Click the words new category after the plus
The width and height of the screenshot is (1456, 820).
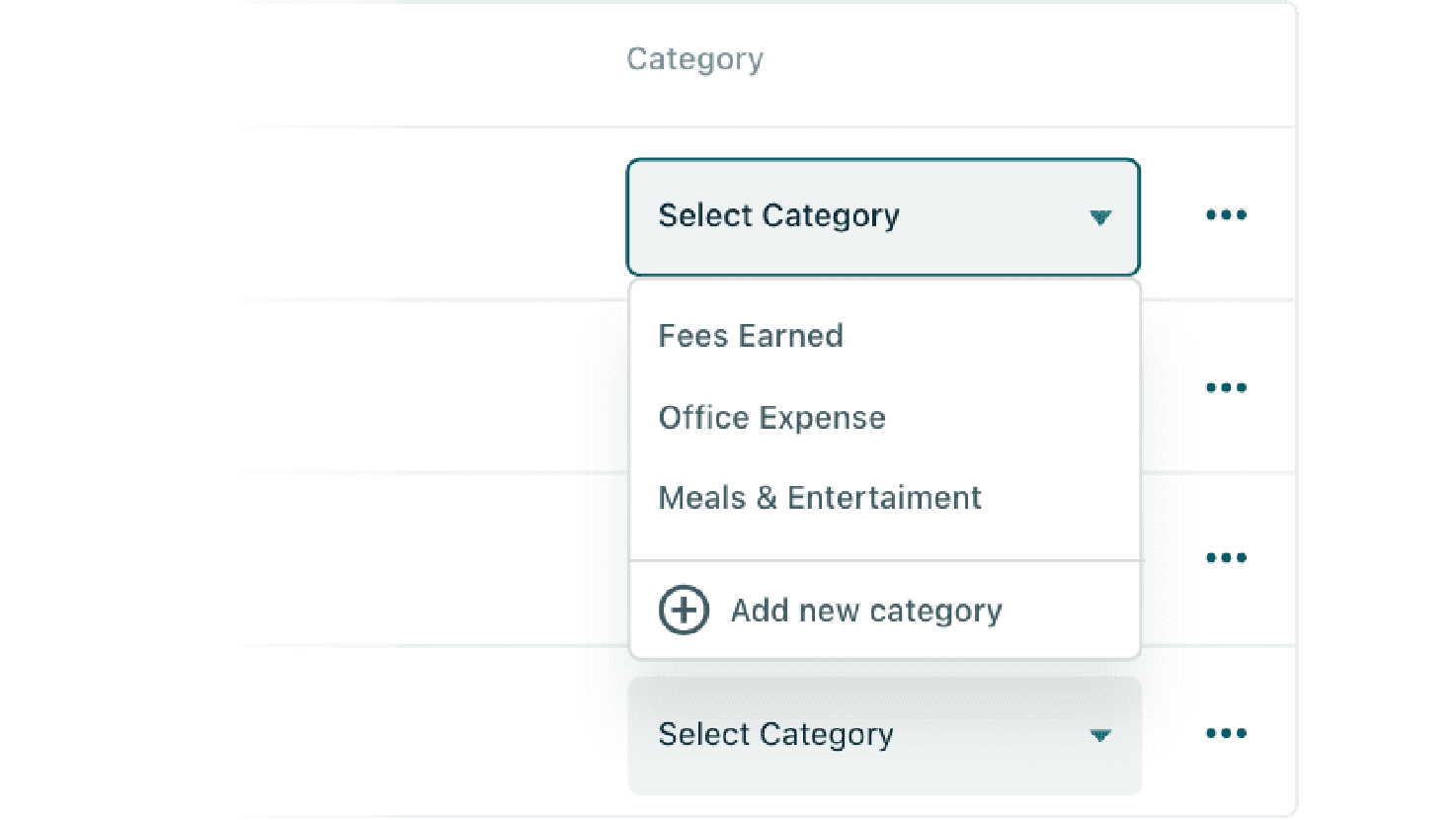900,612
